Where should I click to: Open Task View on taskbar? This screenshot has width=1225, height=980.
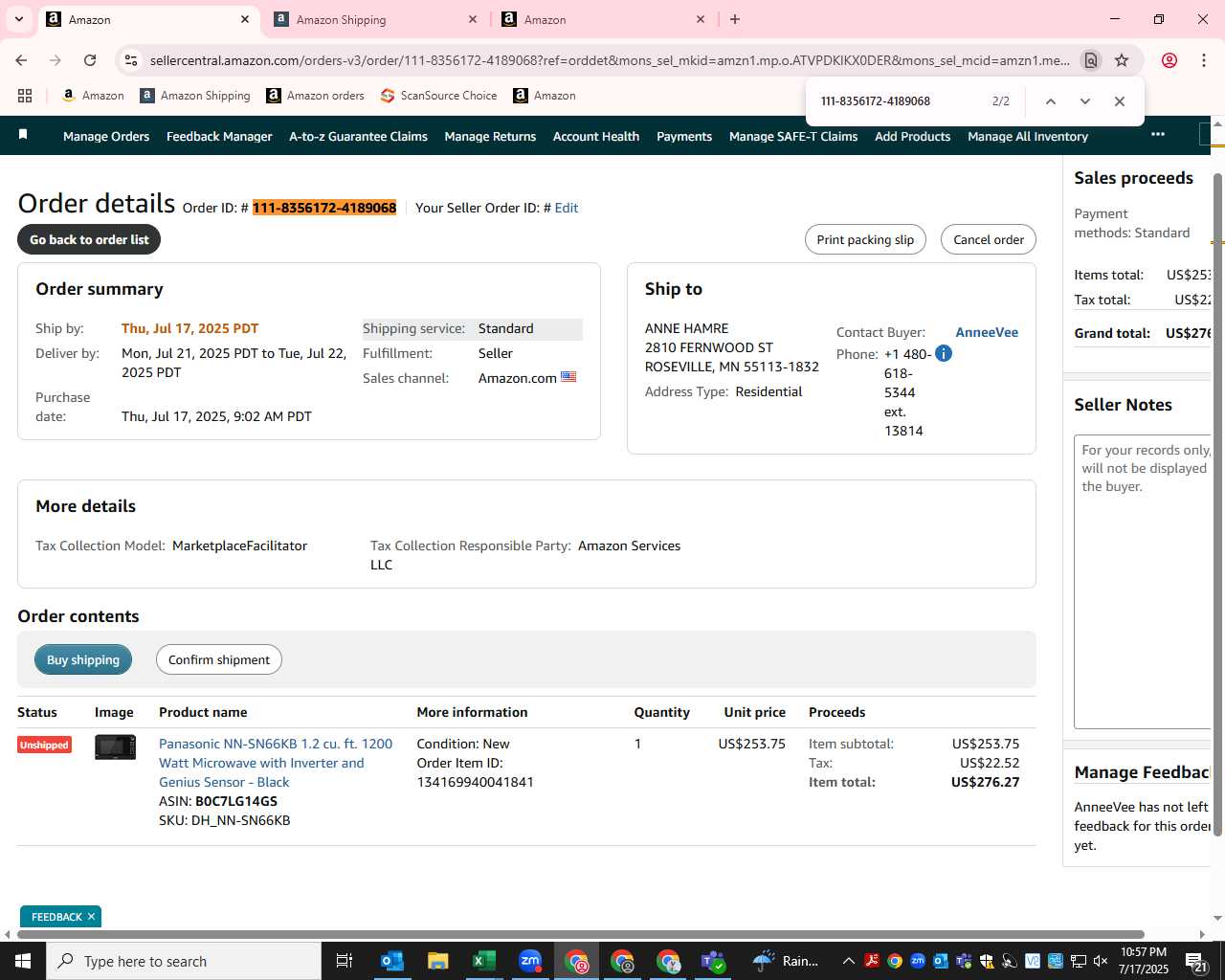[345, 961]
